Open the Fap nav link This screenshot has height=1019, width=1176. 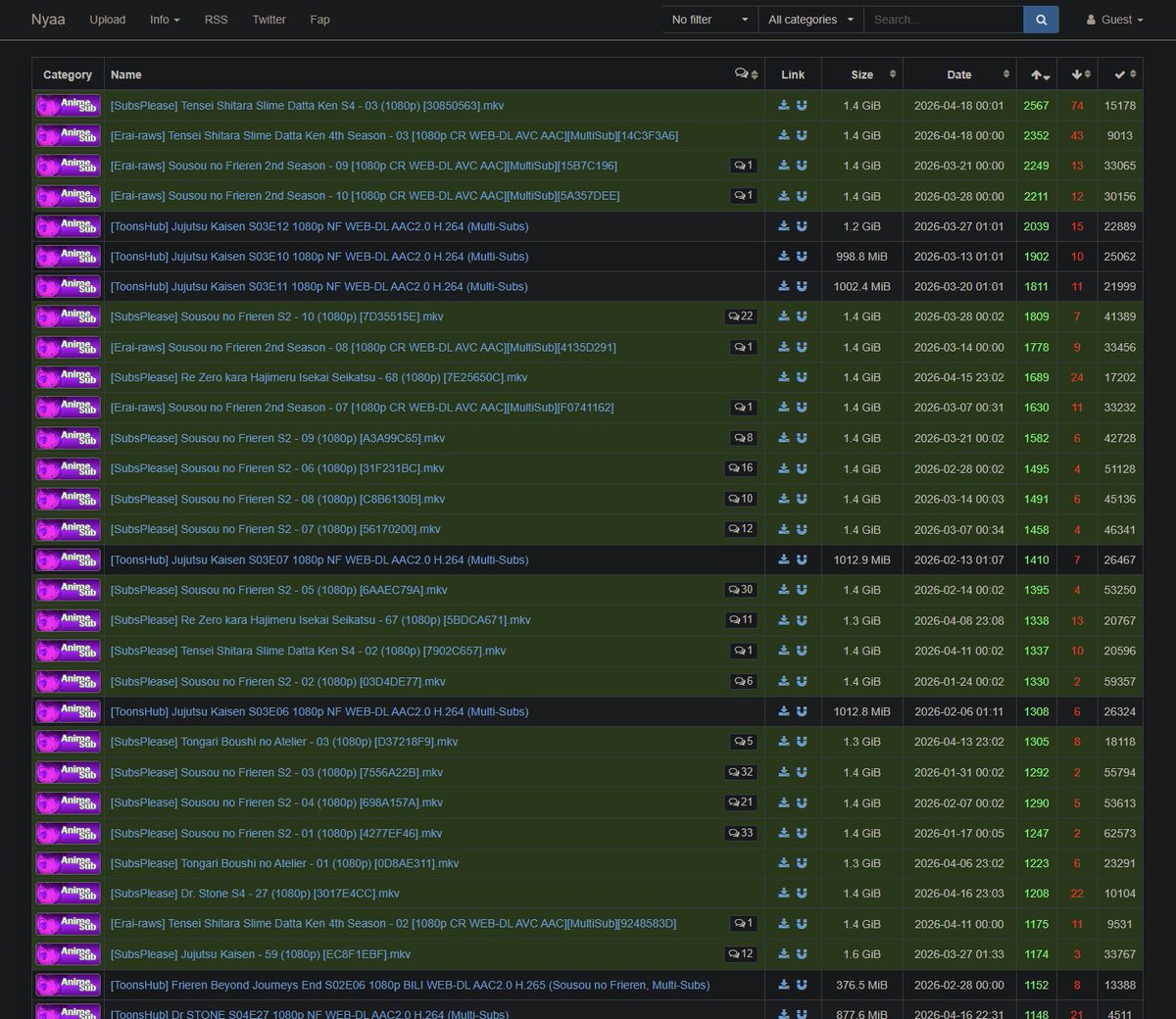pos(319,20)
